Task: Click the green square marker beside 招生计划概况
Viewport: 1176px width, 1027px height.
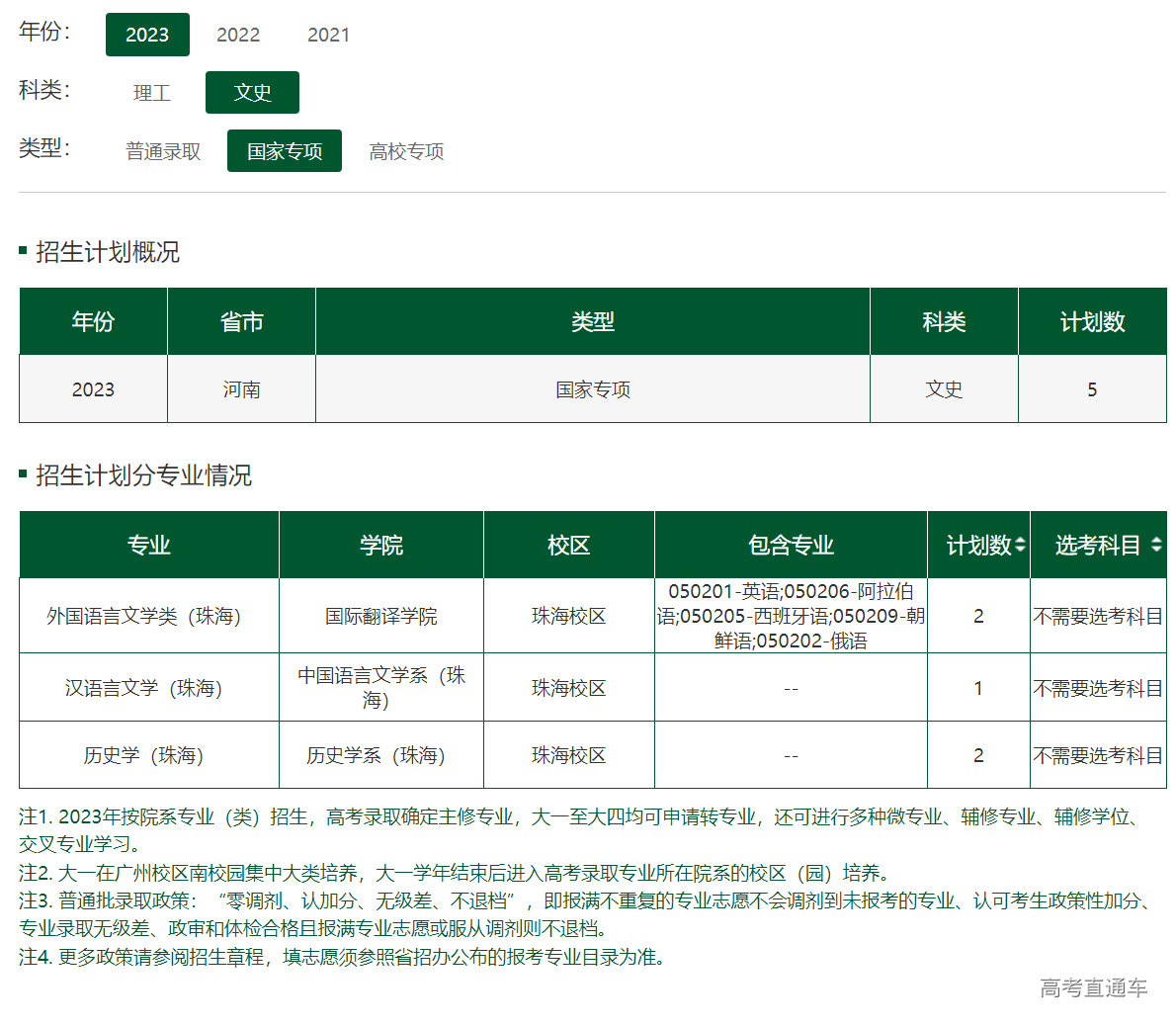Action: click(23, 250)
